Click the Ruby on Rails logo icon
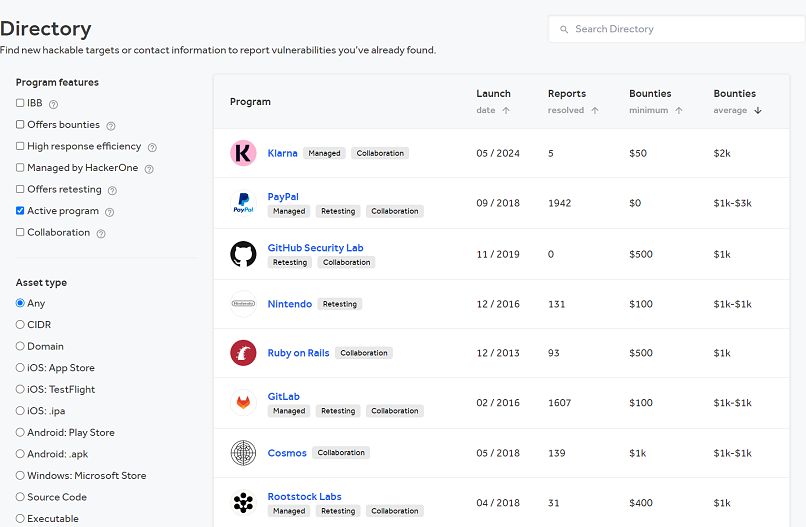Screen dimensions: 806x527 (x=243, y=353)
